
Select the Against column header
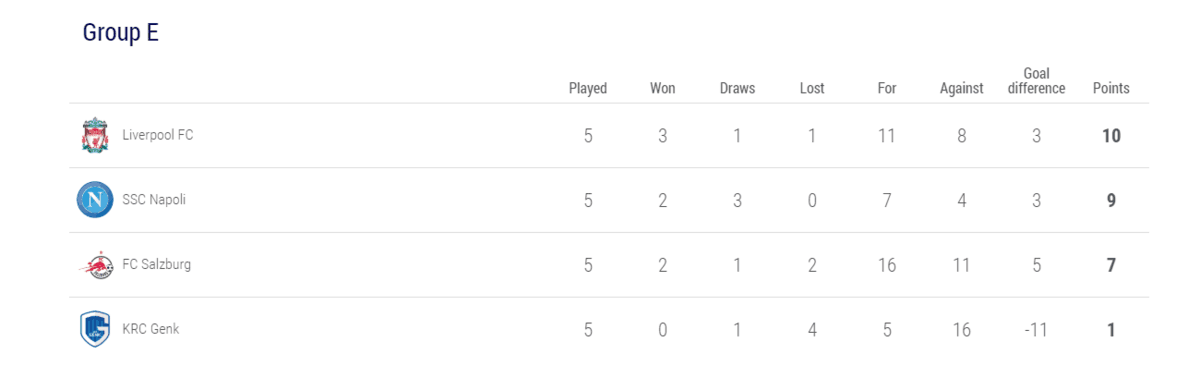point(962,88)
